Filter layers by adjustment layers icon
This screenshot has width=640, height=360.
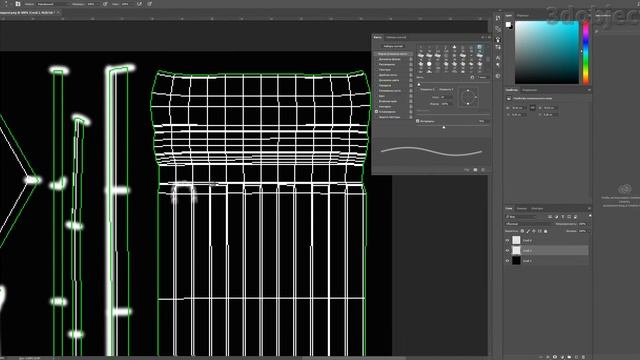pos(556,217)
